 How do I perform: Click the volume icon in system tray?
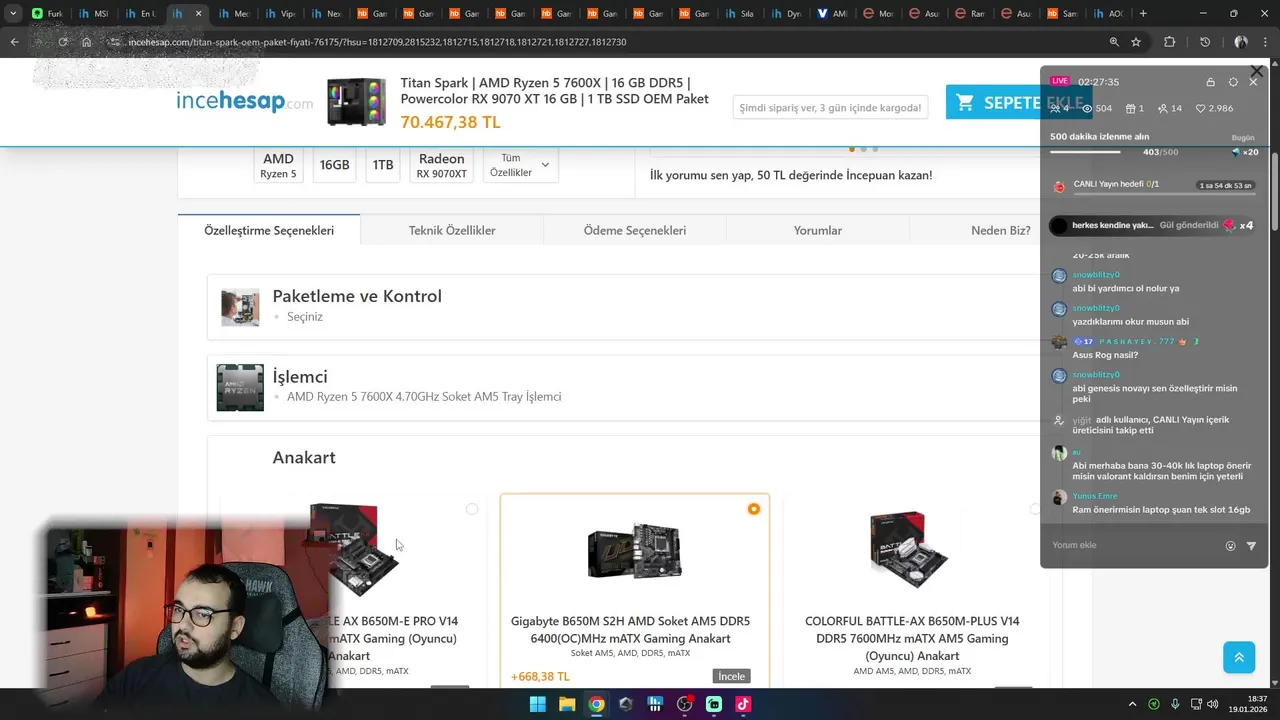point(1215,704)
